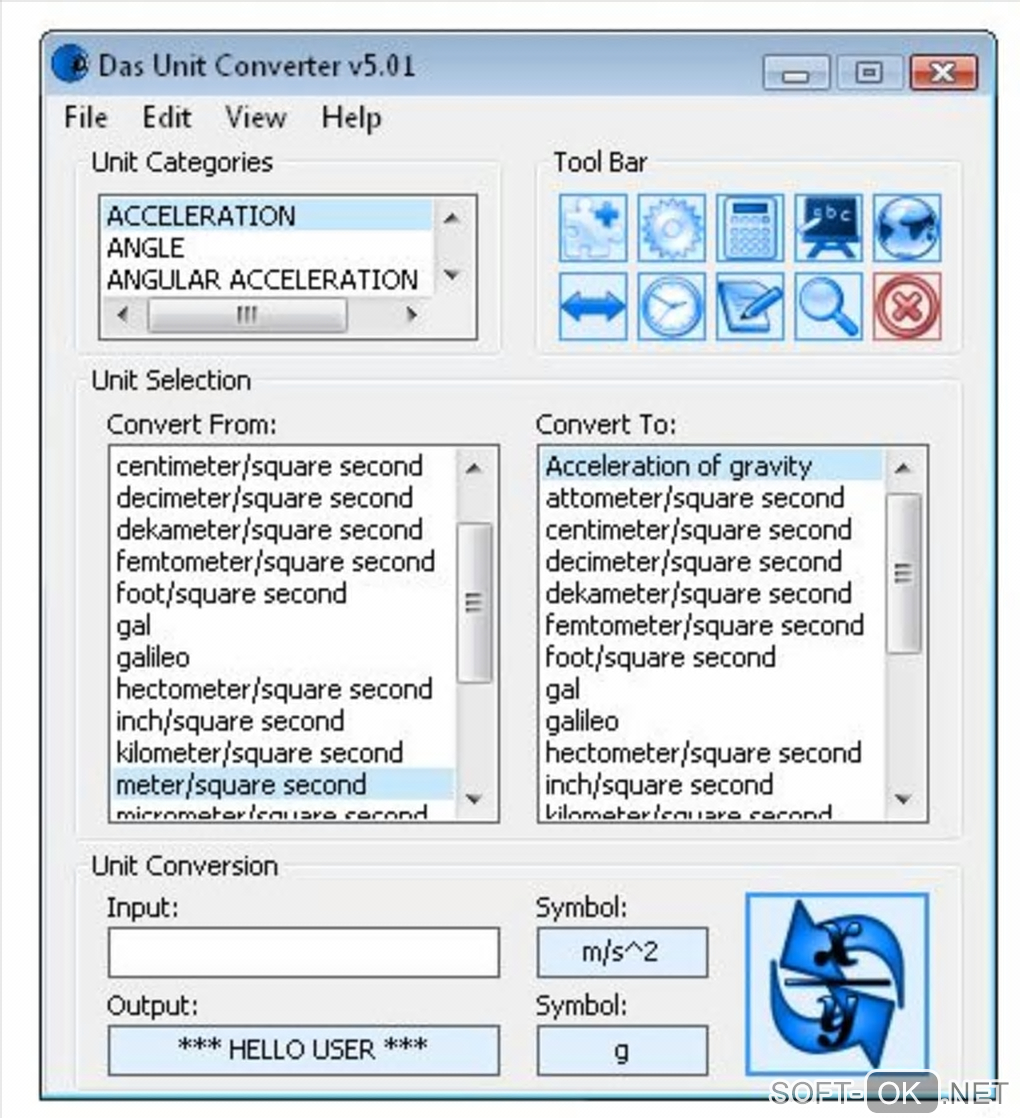Click the categories horizontal scrollbar thumb
Screen dimensions: 1020x1118
[247, 314]
